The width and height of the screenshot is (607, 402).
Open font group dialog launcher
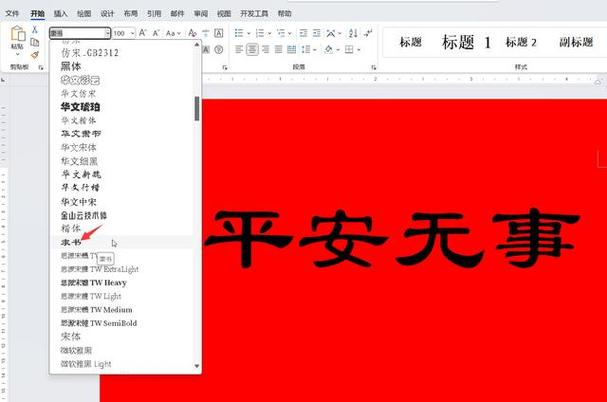tap(225, 68)
